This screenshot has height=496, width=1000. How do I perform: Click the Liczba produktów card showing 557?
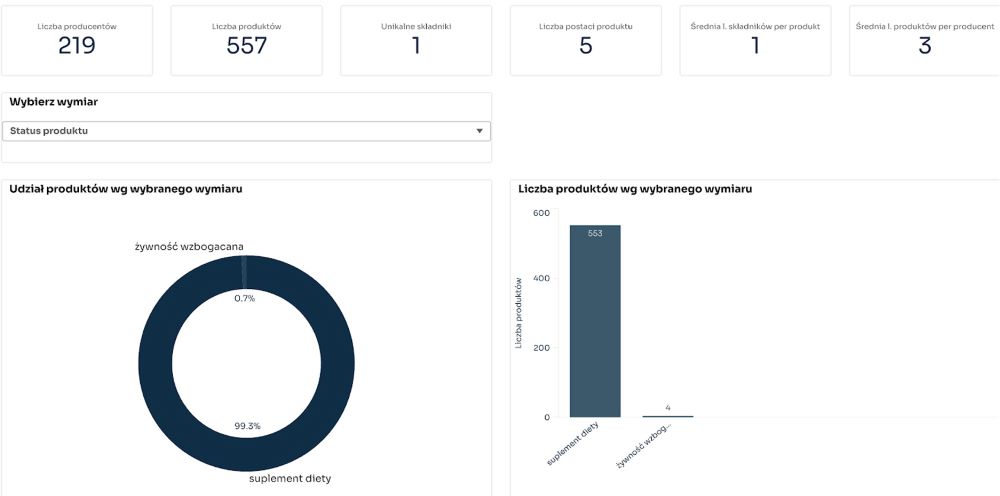(x=246, y=40)
